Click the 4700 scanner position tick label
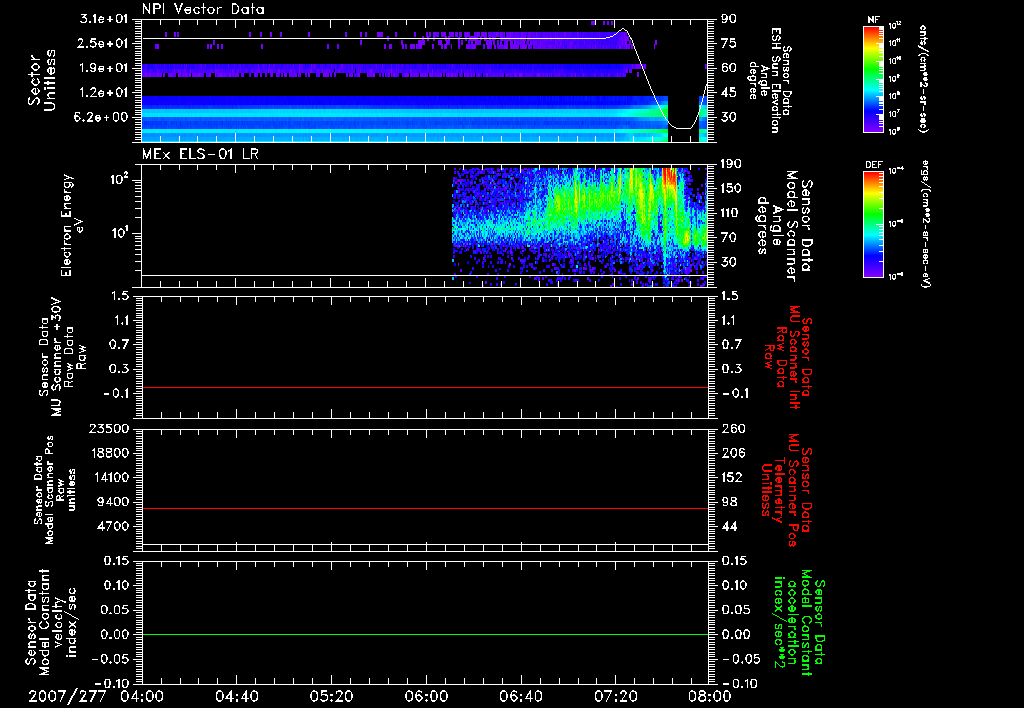Image resolution: width=1024 pixels, height=708 pixels. [112, 526]
